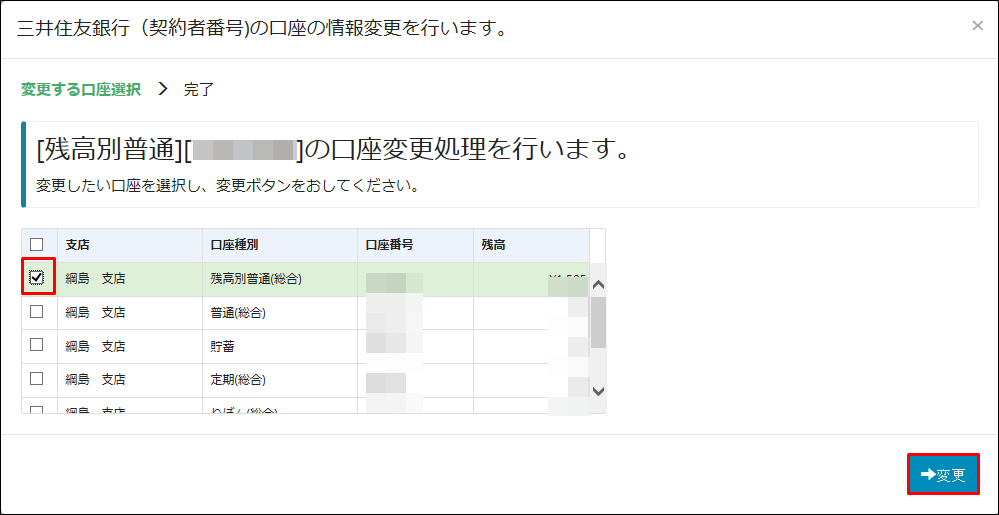Click the table scrollbar up arrow
This screenshot has height=515, width=999.
[x=598, y=284]
